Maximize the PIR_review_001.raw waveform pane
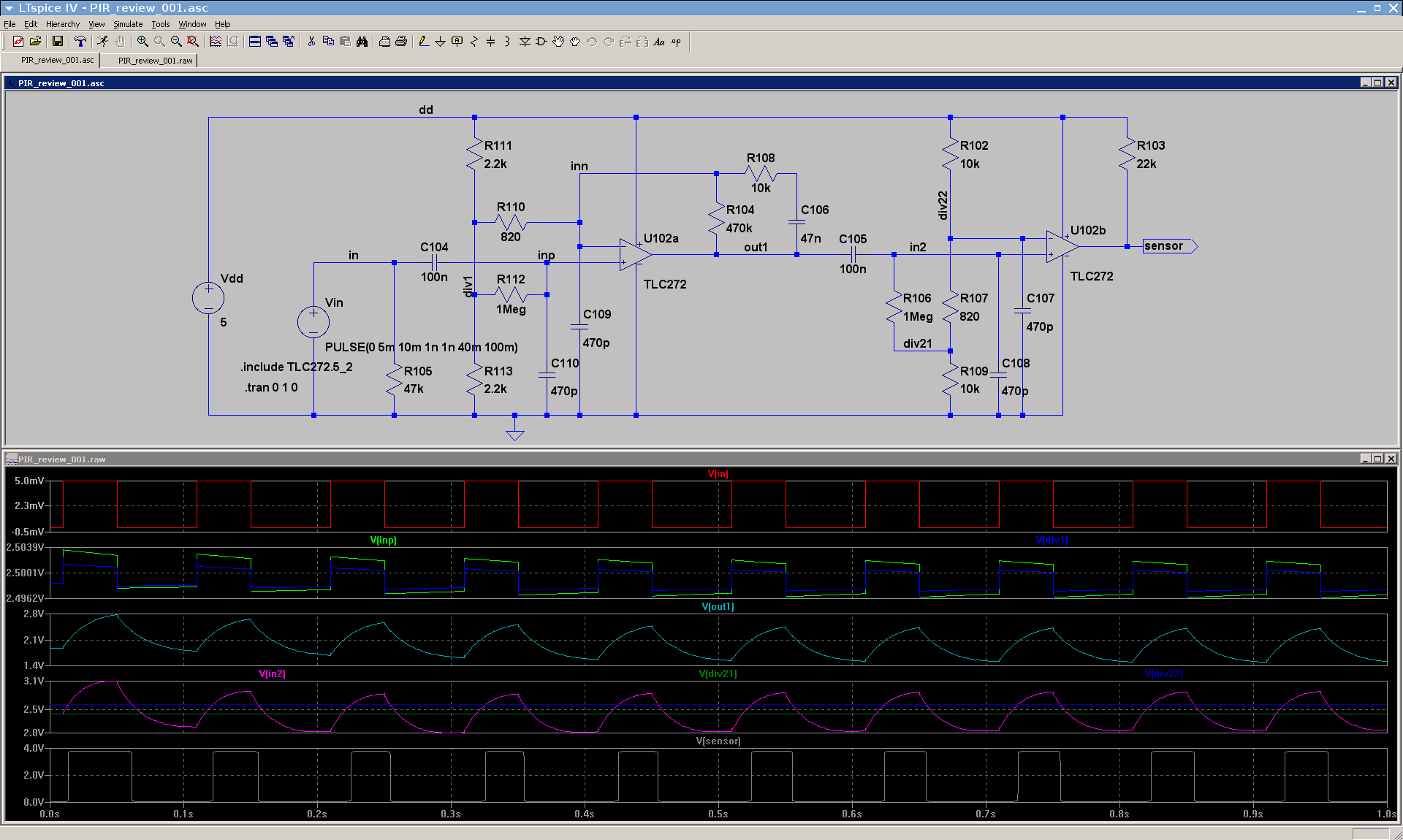This screenshot has width=1403, height=840. point(1377,459)
